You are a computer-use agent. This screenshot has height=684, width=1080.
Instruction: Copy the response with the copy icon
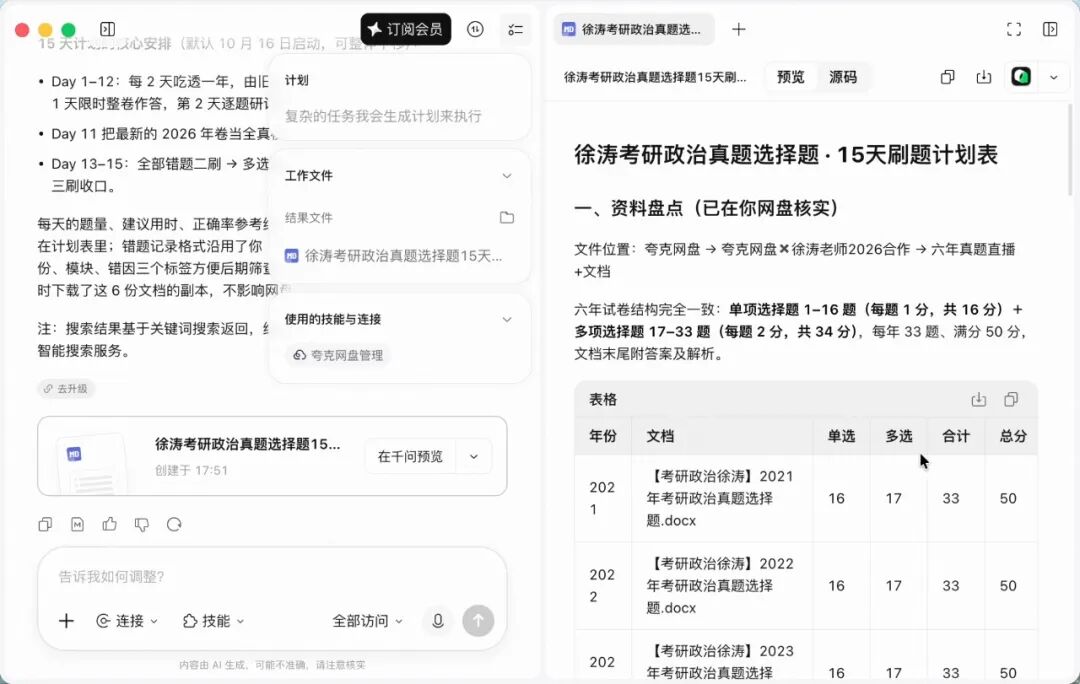(x=45, y=525)
